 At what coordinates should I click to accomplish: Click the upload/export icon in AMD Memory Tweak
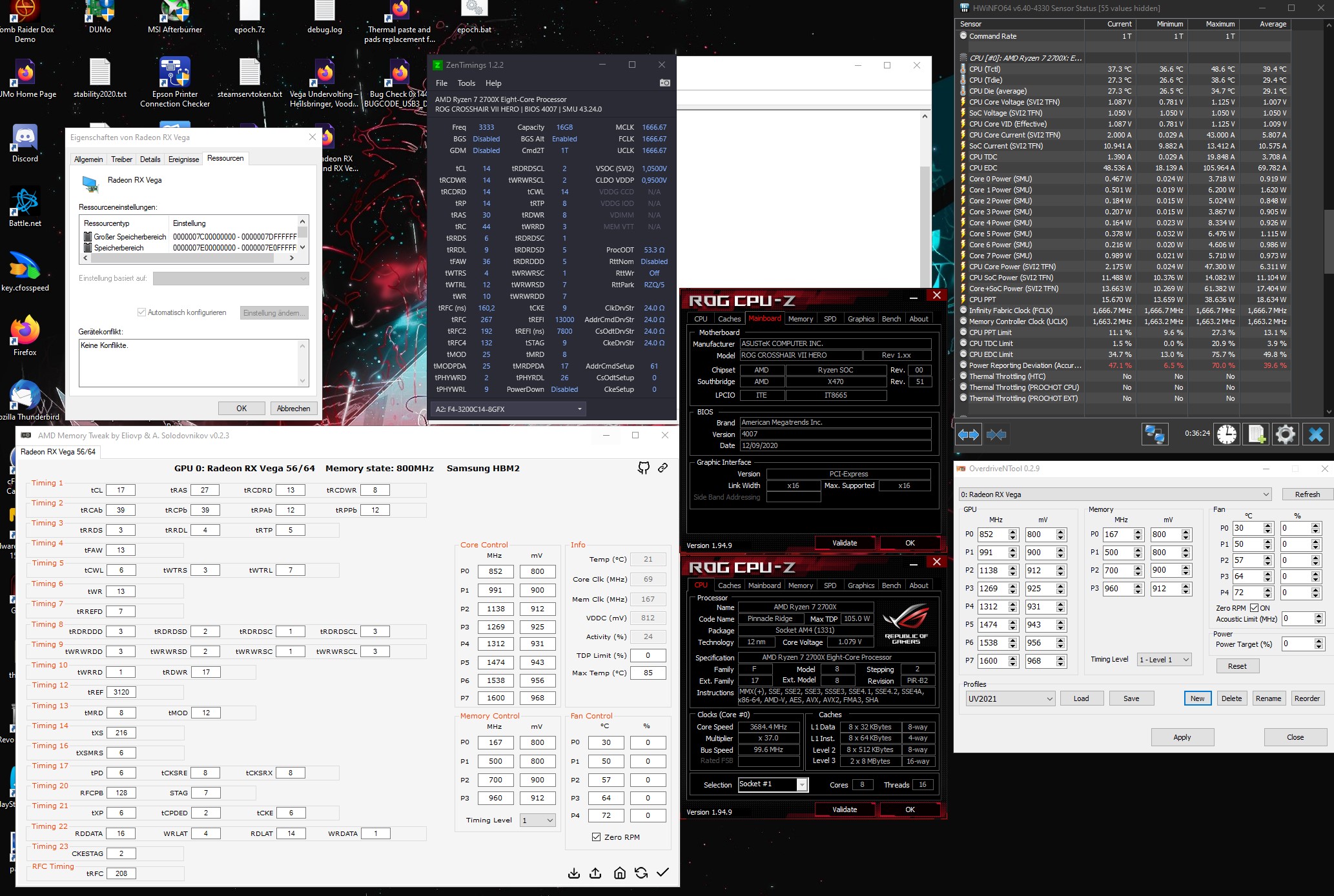[x=595, y=873]
